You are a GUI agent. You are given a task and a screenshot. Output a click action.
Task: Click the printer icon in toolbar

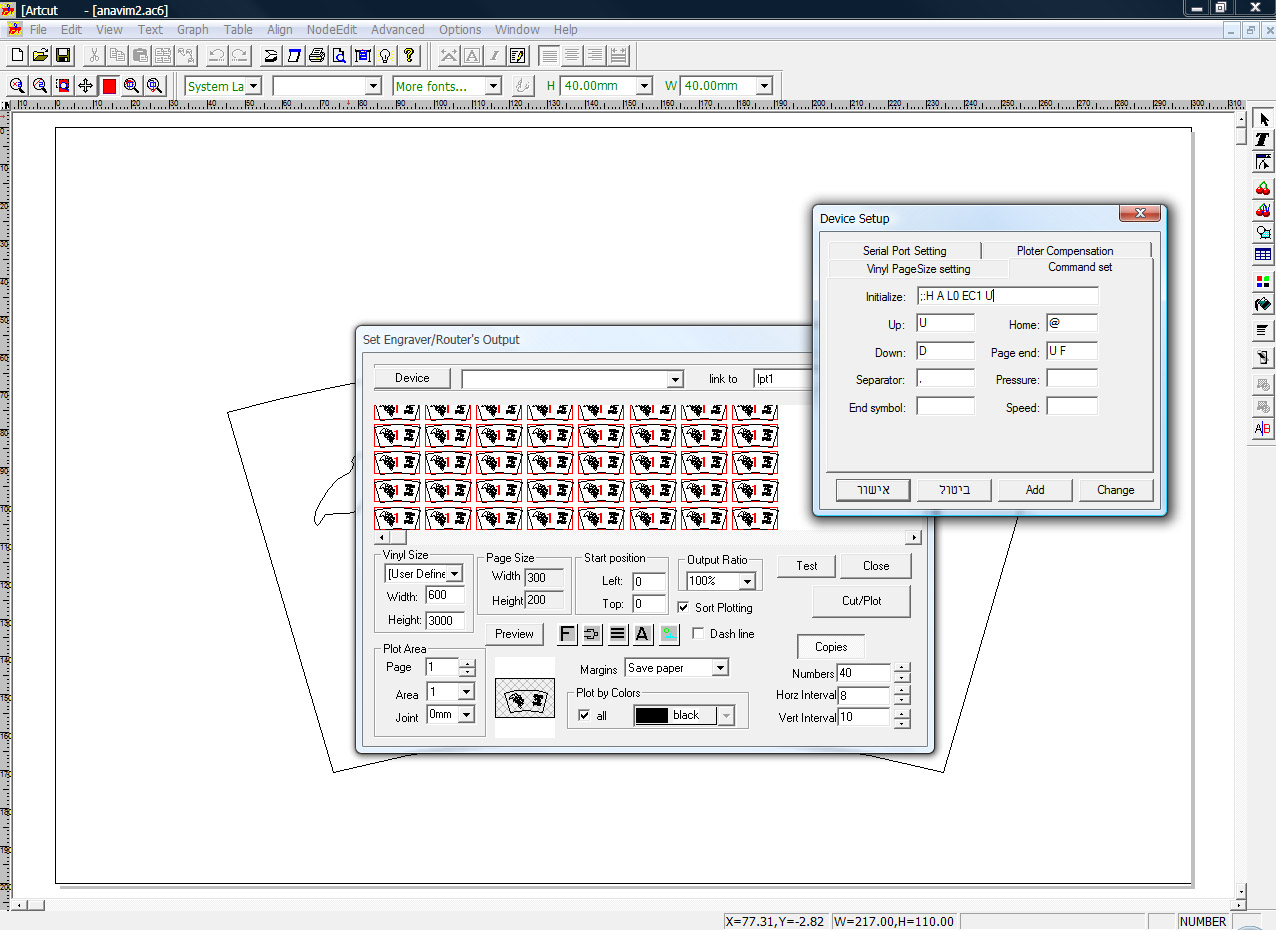[317, 56]
